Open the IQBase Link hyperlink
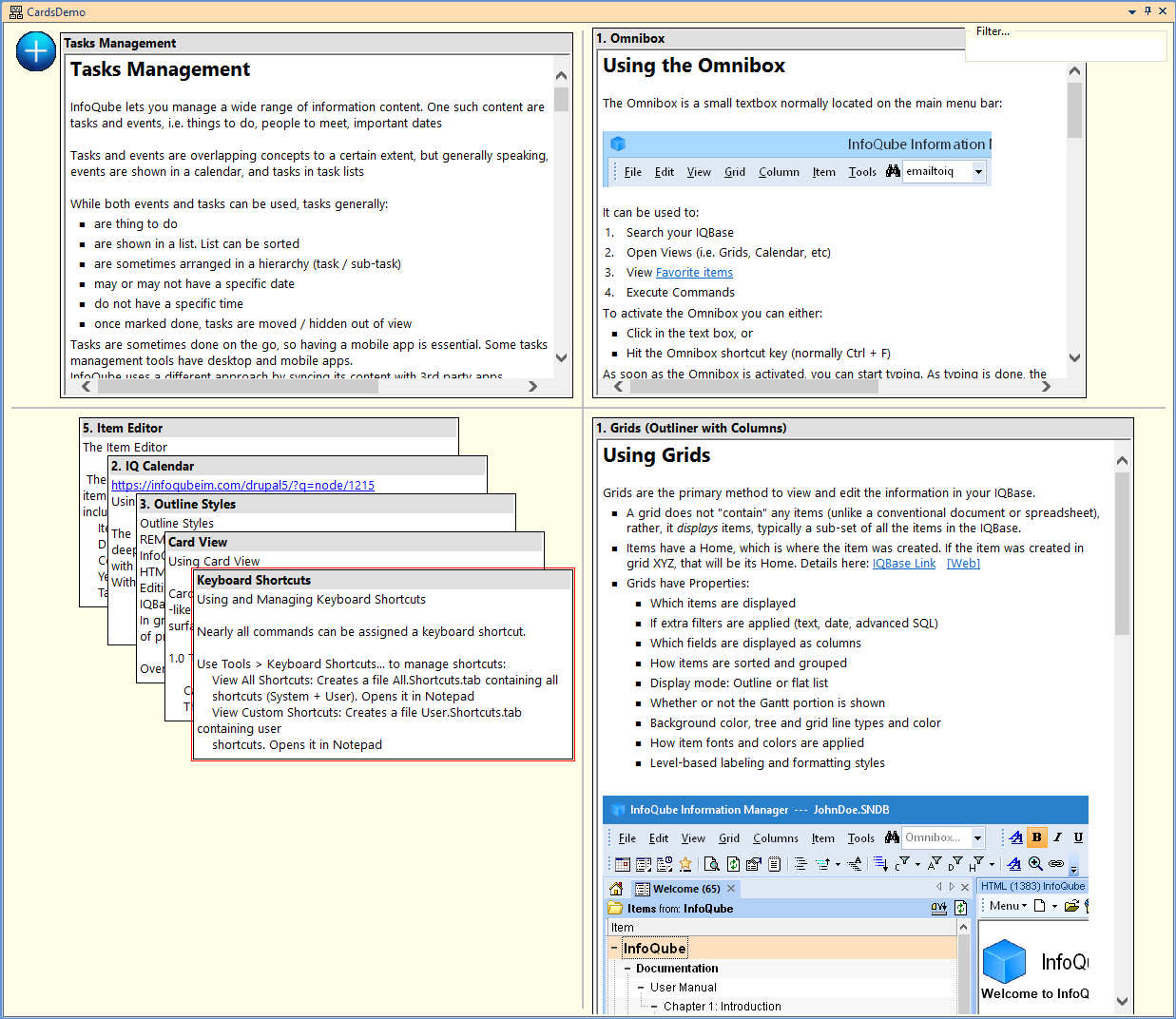This screenshot has width=1176, height=1019. 904,564
